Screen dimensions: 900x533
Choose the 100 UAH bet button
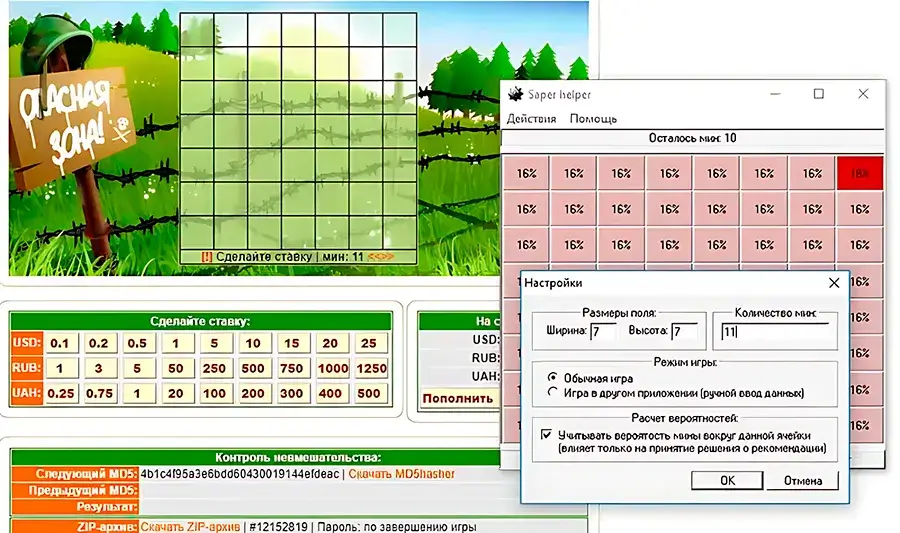click(x=214, y=394)
